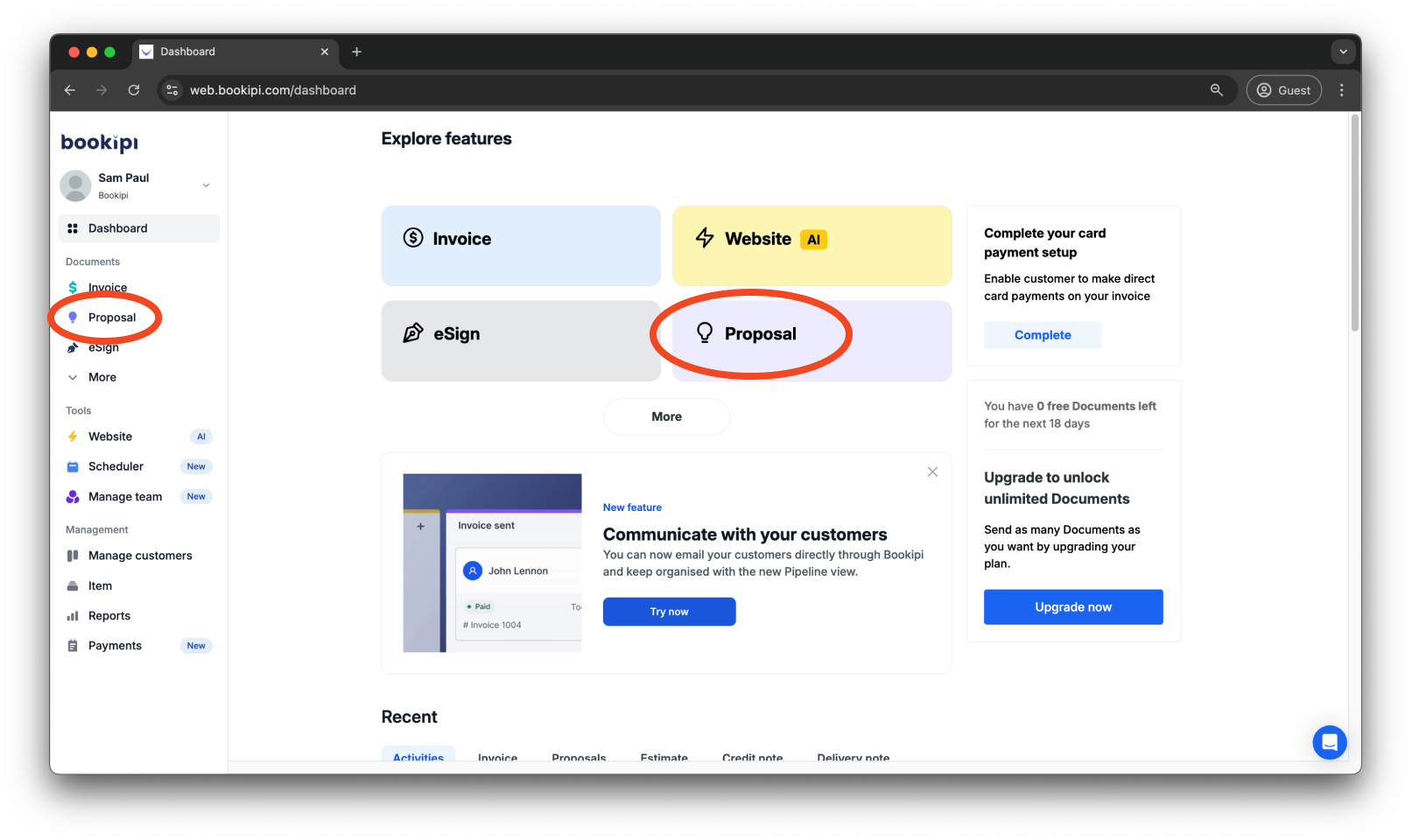Click the browser tab list chevron

point(1342,52)
